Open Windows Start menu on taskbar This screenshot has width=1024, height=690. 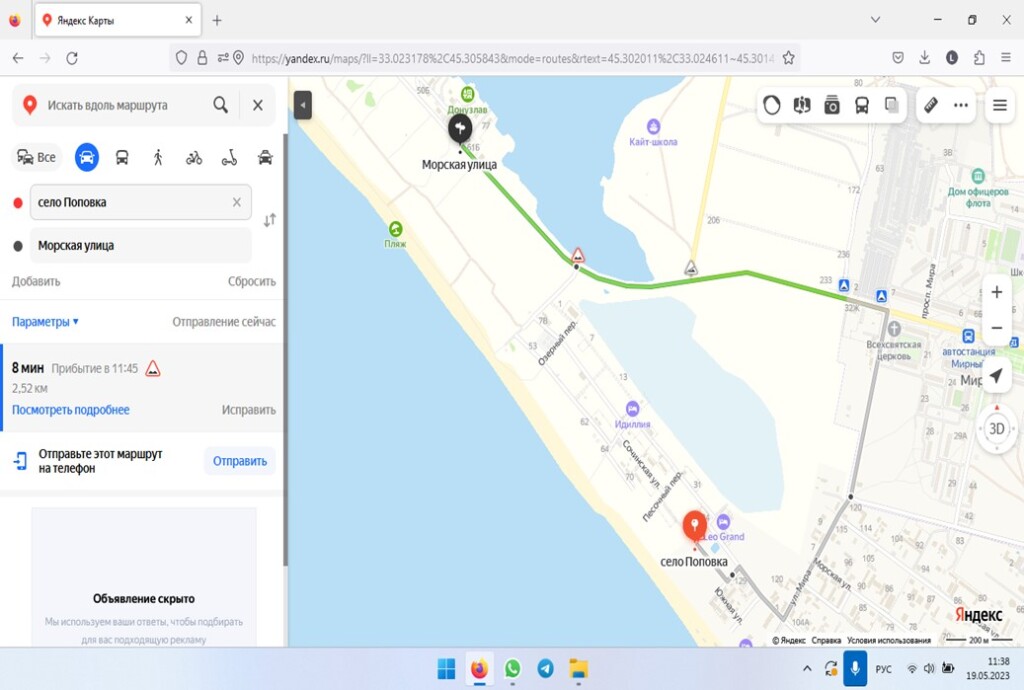446,669
